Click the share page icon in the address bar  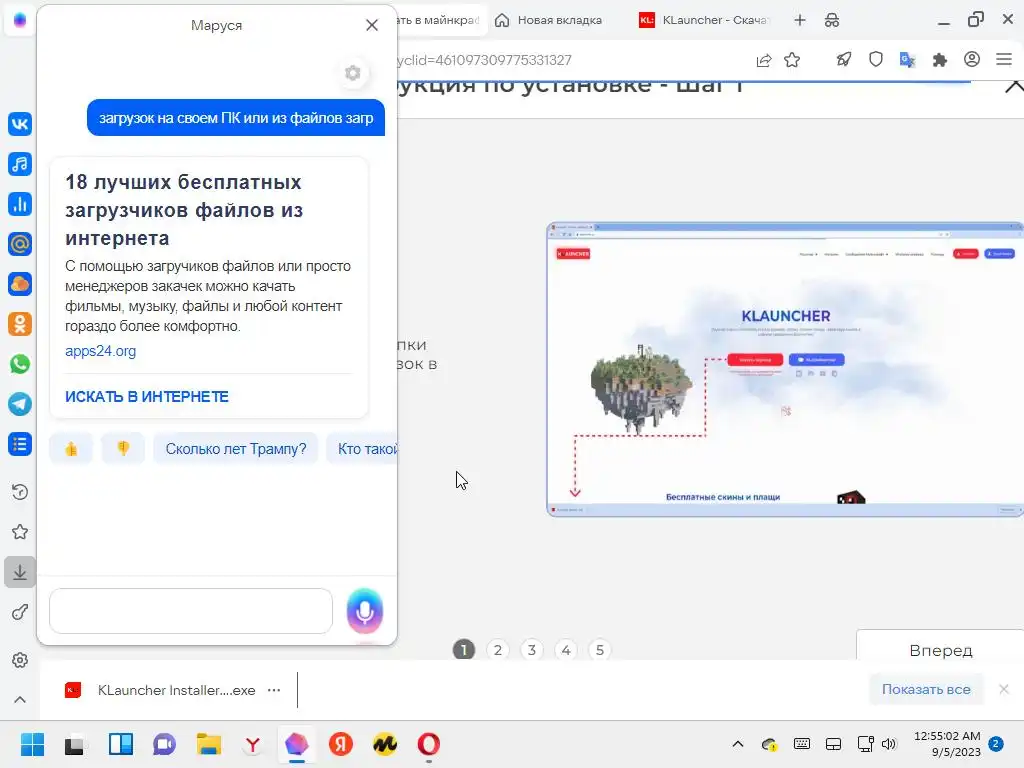(763, 60)
